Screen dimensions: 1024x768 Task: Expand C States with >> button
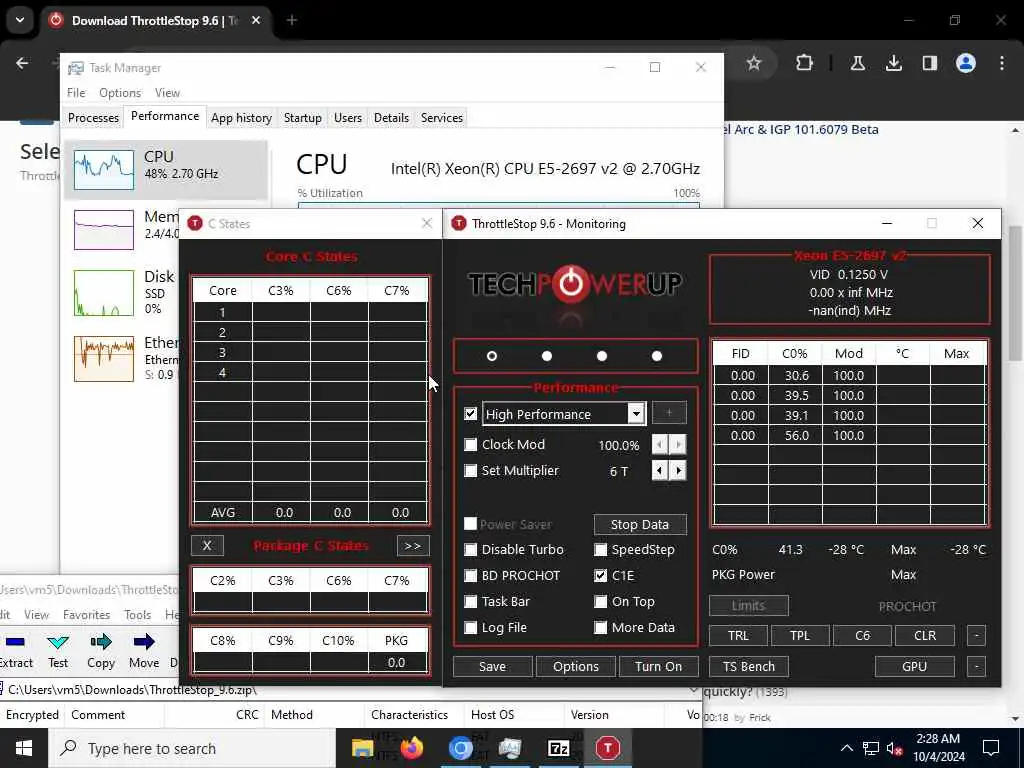413,545
